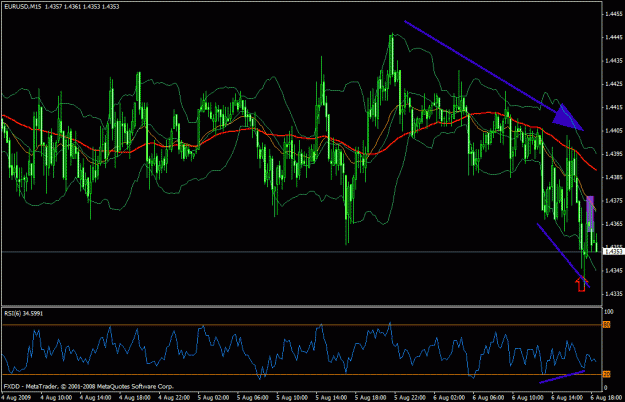
Task: Select the 5 Aug 02:00 time label
Action: (x=214, y=398)
